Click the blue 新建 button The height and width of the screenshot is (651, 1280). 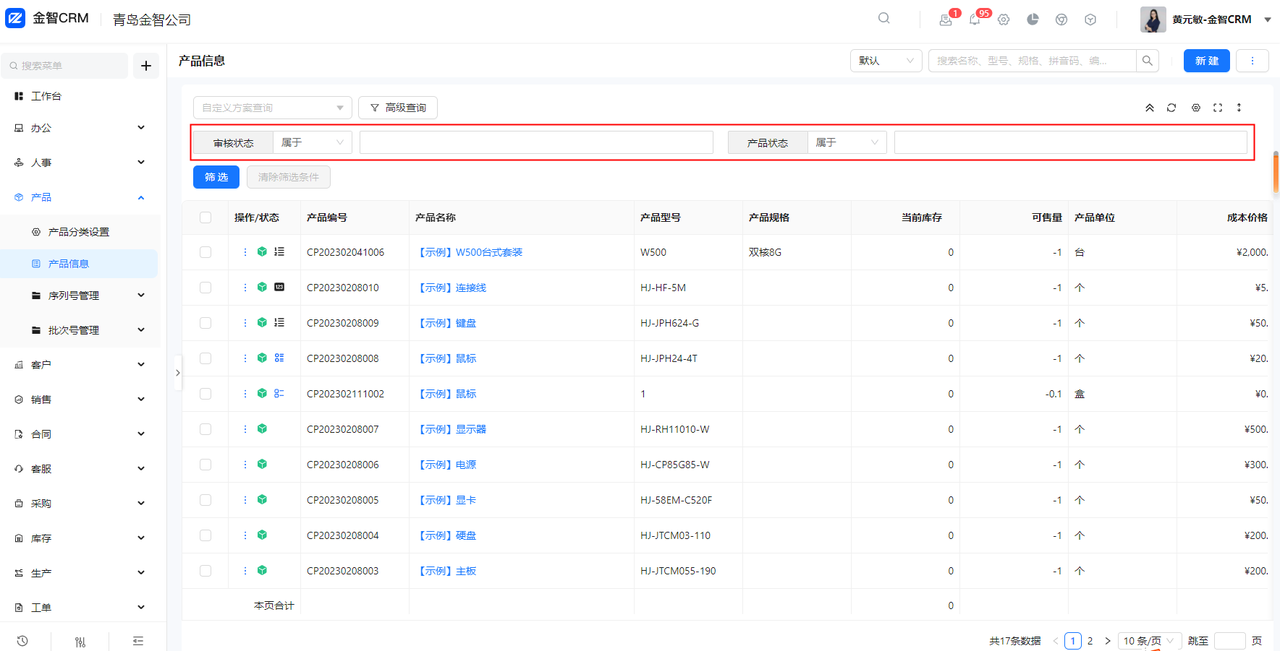tap(1207, 60)
